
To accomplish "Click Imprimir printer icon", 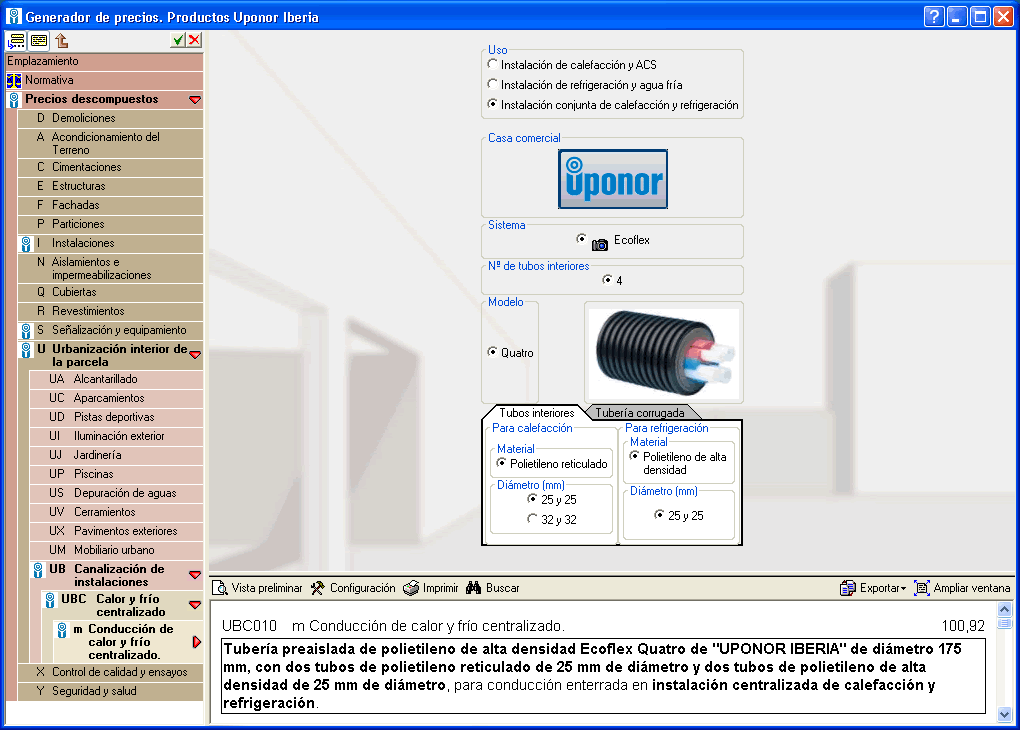I will point(431,588).
